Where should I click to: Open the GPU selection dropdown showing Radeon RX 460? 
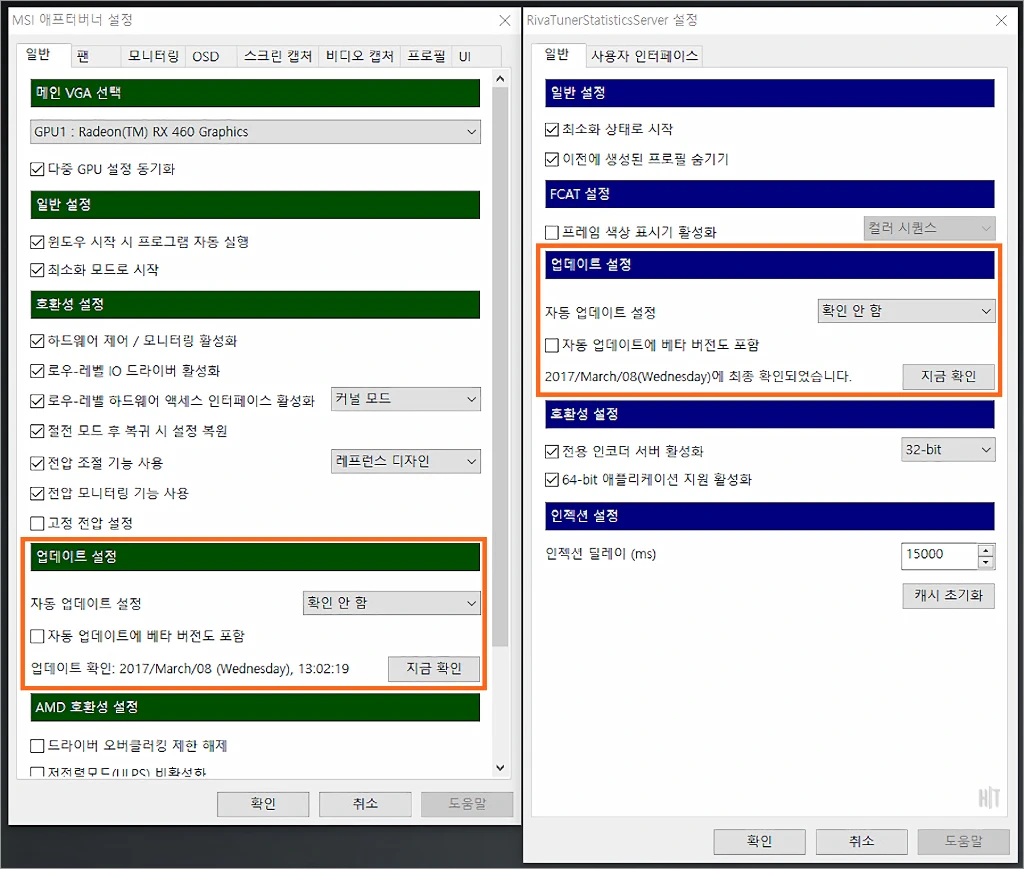coord(253,131)
